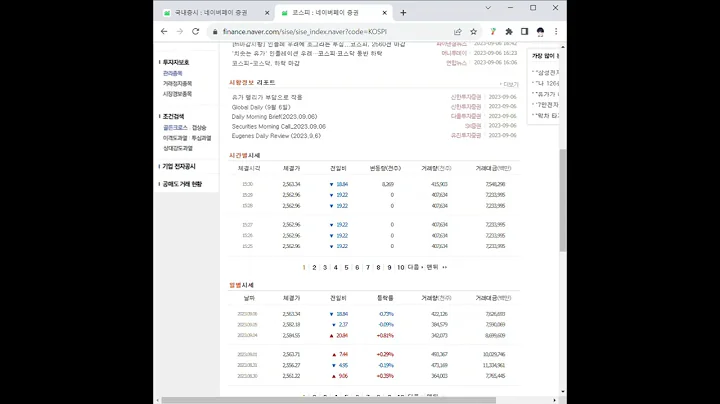
Task: Switch to the 국내증시 네이버페이 증권 tab
Action: point(216,13)
